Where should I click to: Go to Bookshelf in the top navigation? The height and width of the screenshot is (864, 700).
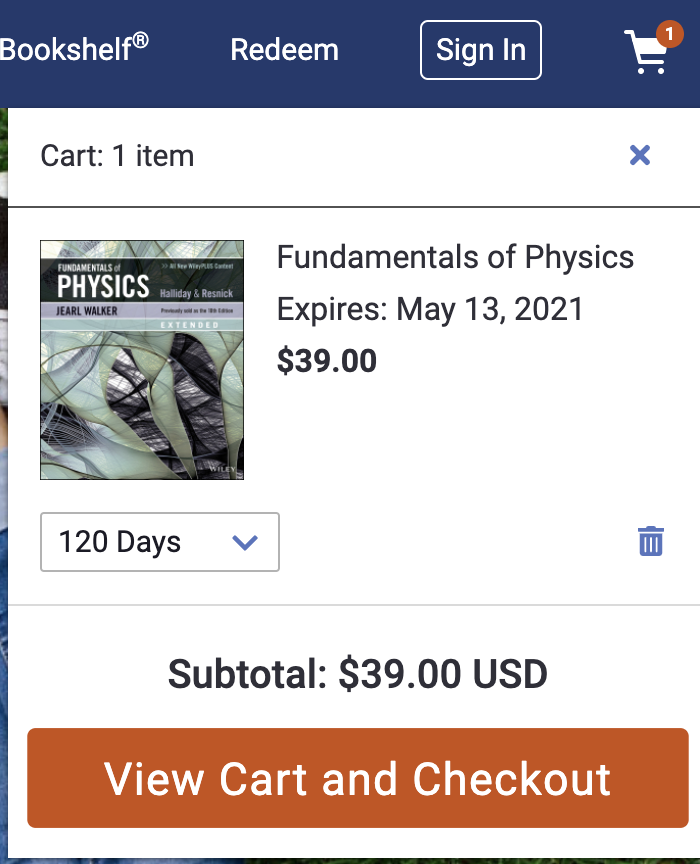74,49
